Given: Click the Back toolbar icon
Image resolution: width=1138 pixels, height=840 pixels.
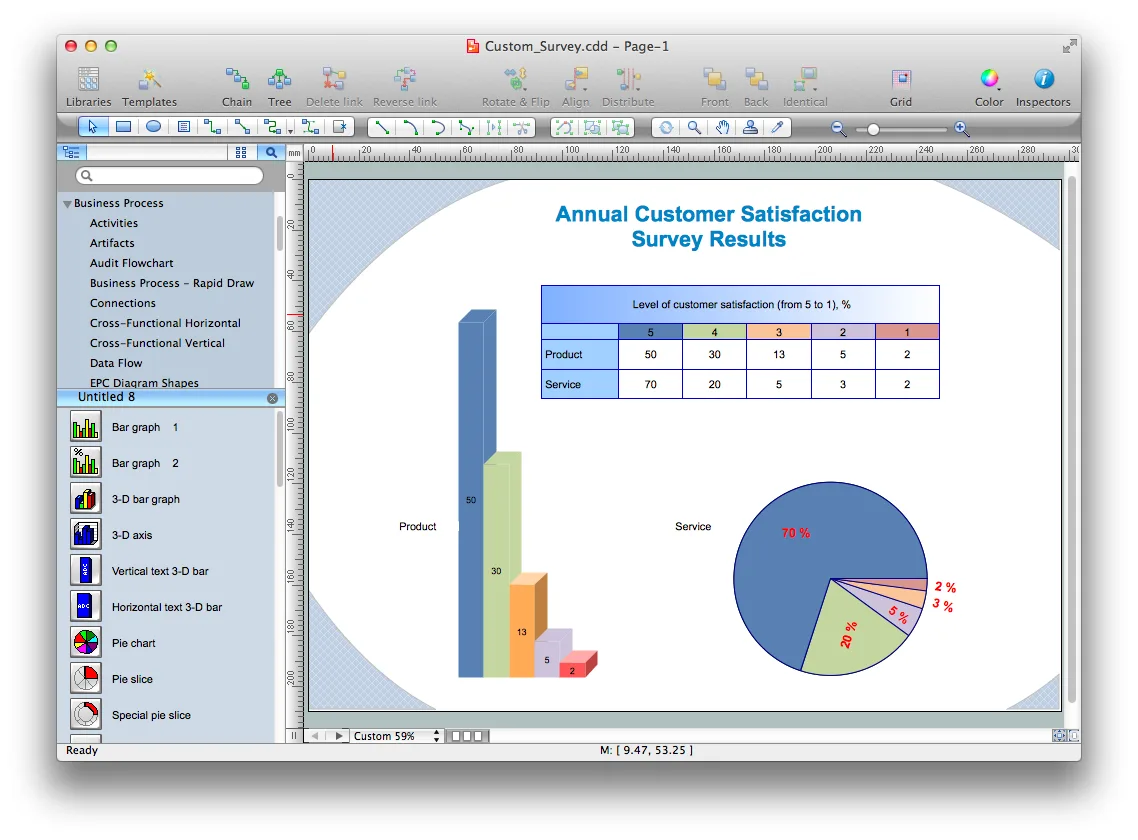Looking at the screenshot, I should (756, 86).
